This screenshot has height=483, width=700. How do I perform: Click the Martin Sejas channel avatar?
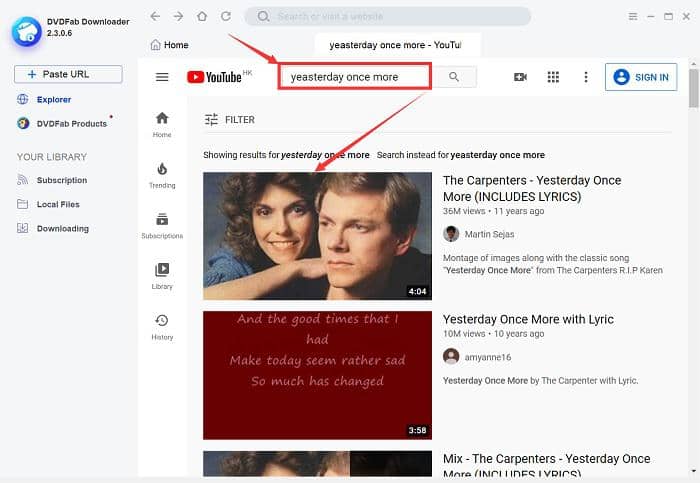click(451, 234)
